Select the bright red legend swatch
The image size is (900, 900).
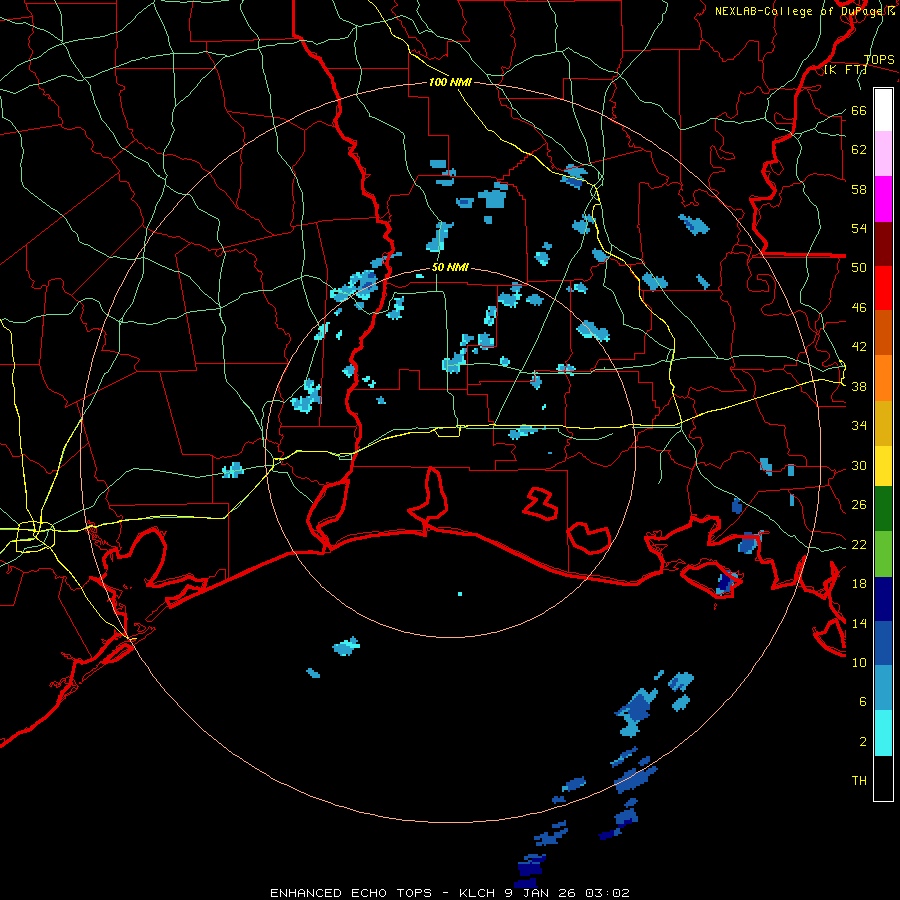(x=883, y=288)
